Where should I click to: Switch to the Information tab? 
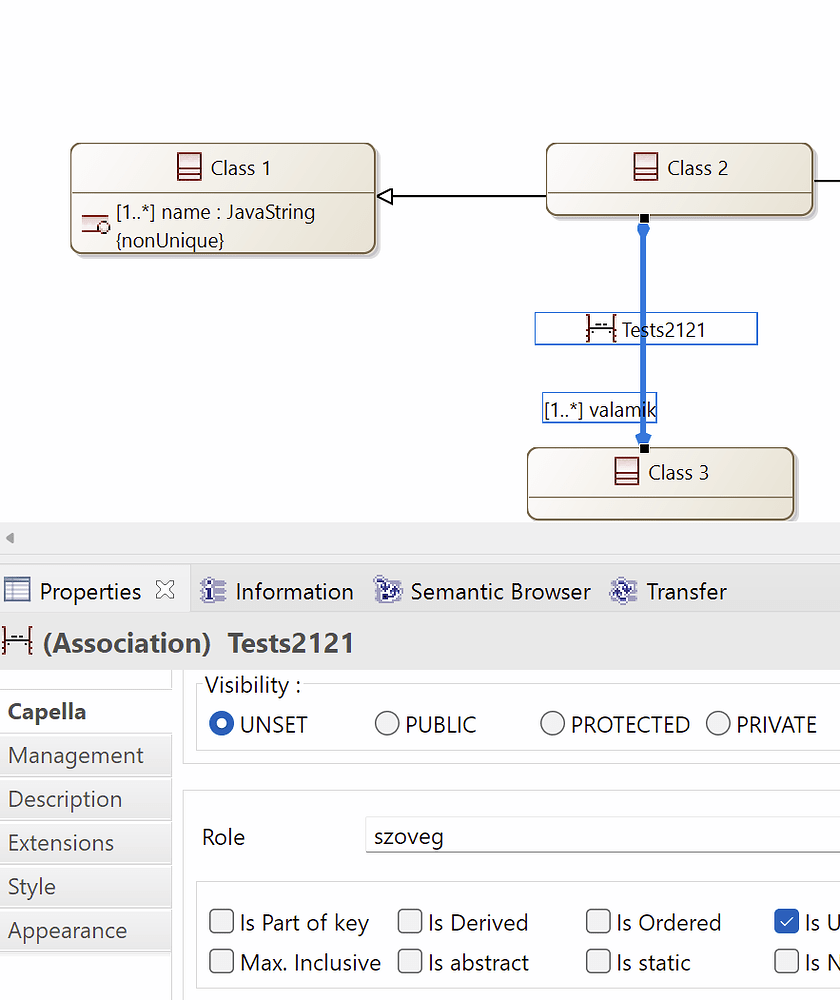pyautogui.click(x=276, y=590)
